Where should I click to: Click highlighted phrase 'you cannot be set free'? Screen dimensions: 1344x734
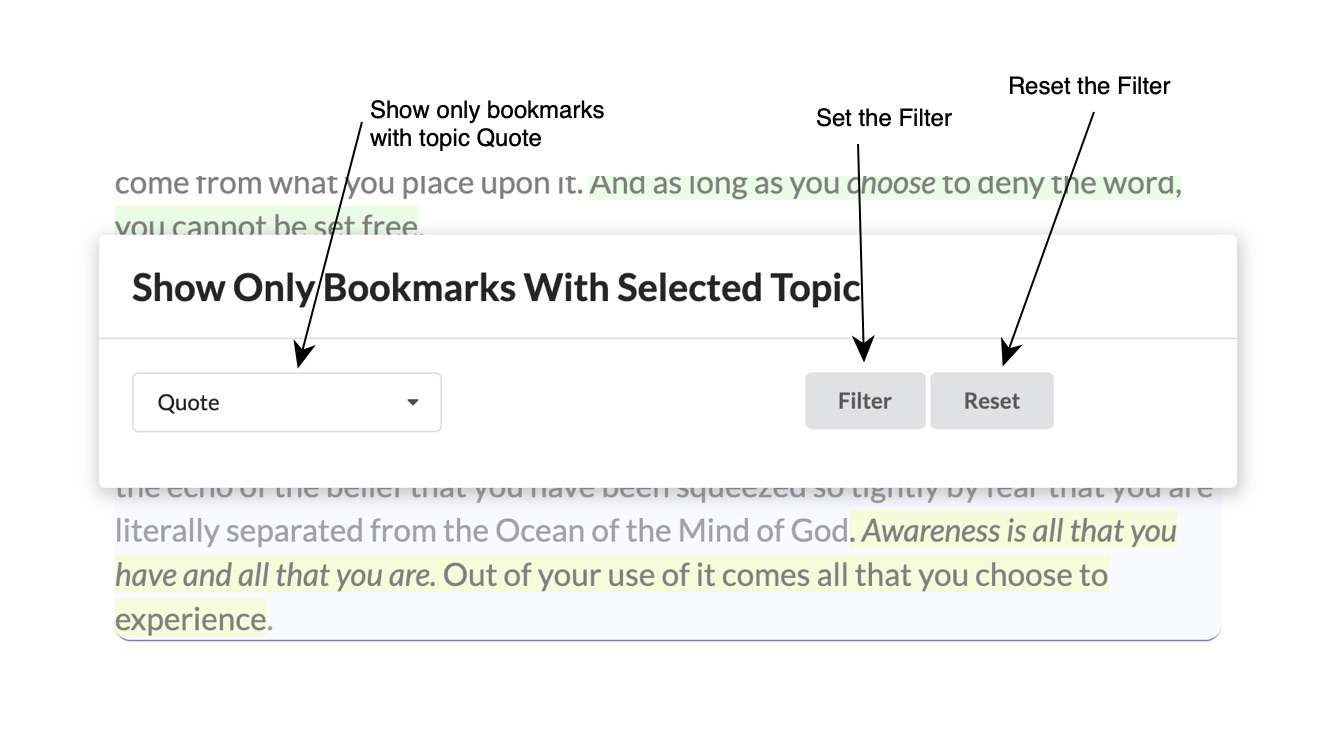[266, 226]
